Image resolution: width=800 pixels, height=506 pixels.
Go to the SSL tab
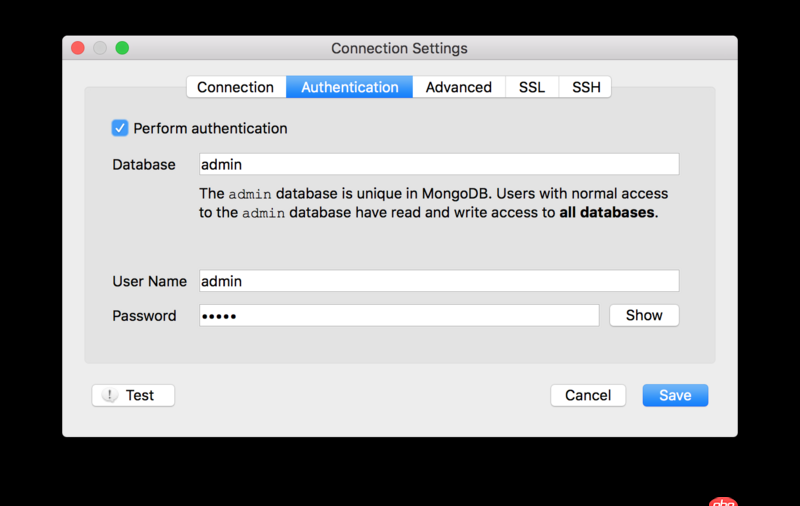click(532, 87)
